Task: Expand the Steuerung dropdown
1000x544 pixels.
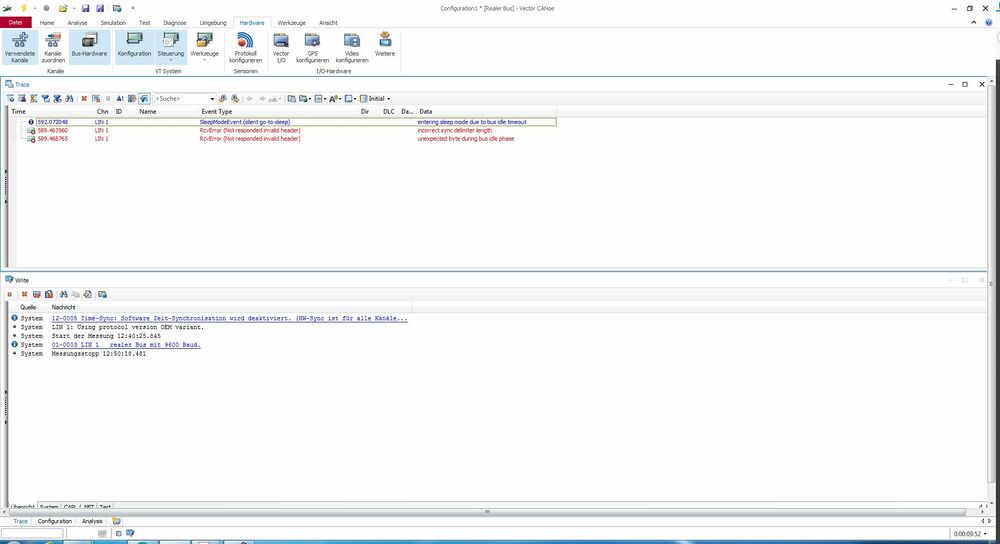Action: [x=171, y=59]
